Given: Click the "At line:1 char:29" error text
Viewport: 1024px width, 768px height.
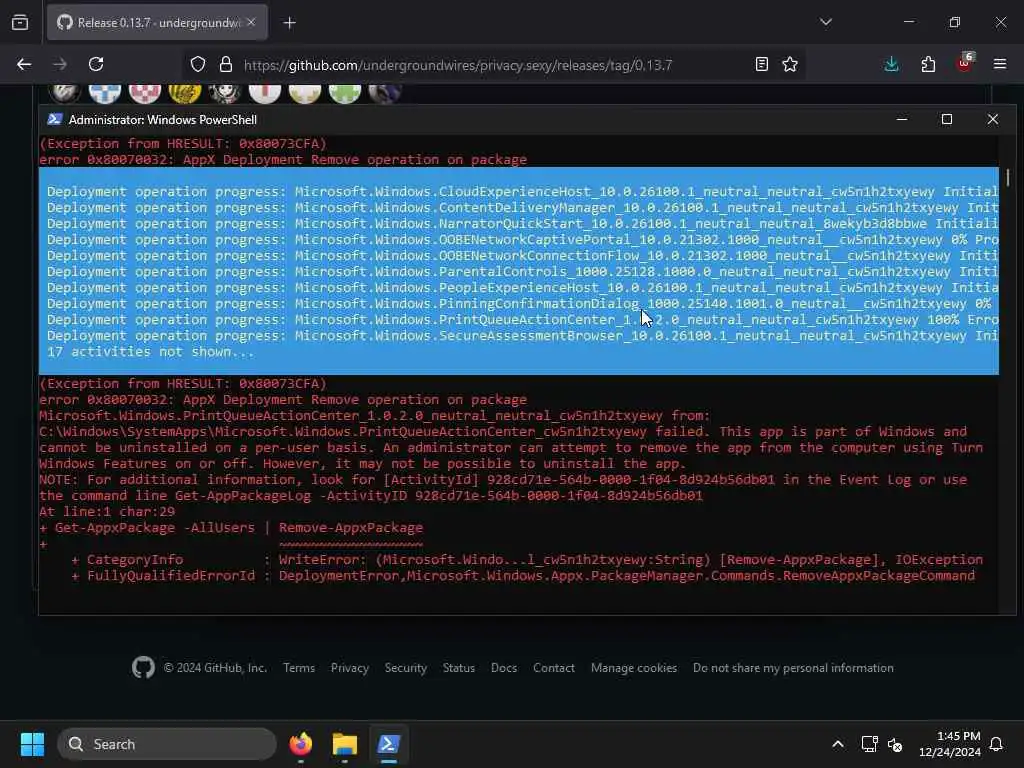Looking at the screenshot, I should tap(107, 511).
